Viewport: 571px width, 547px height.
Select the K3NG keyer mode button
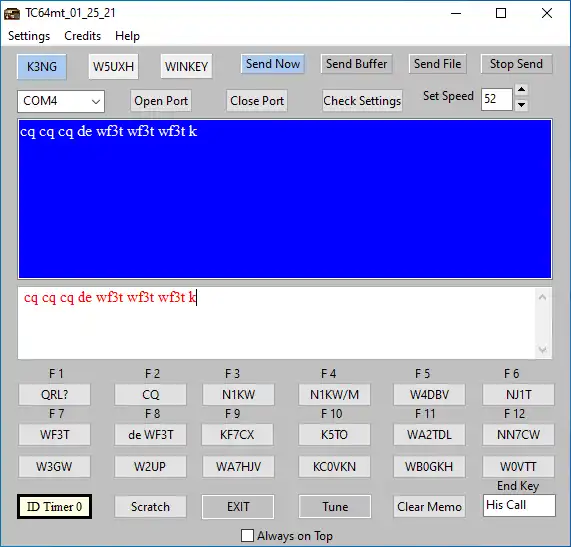click(42, 67)
